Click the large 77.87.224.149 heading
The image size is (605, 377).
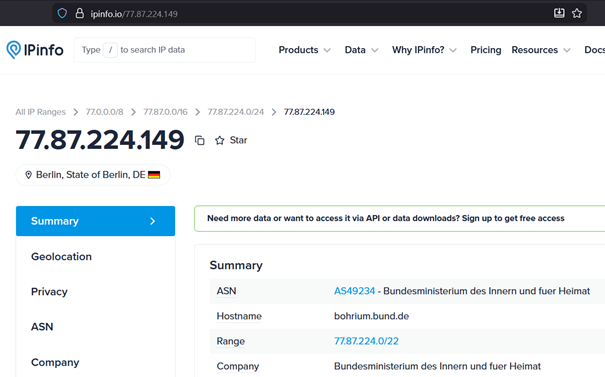click(100, 139)
